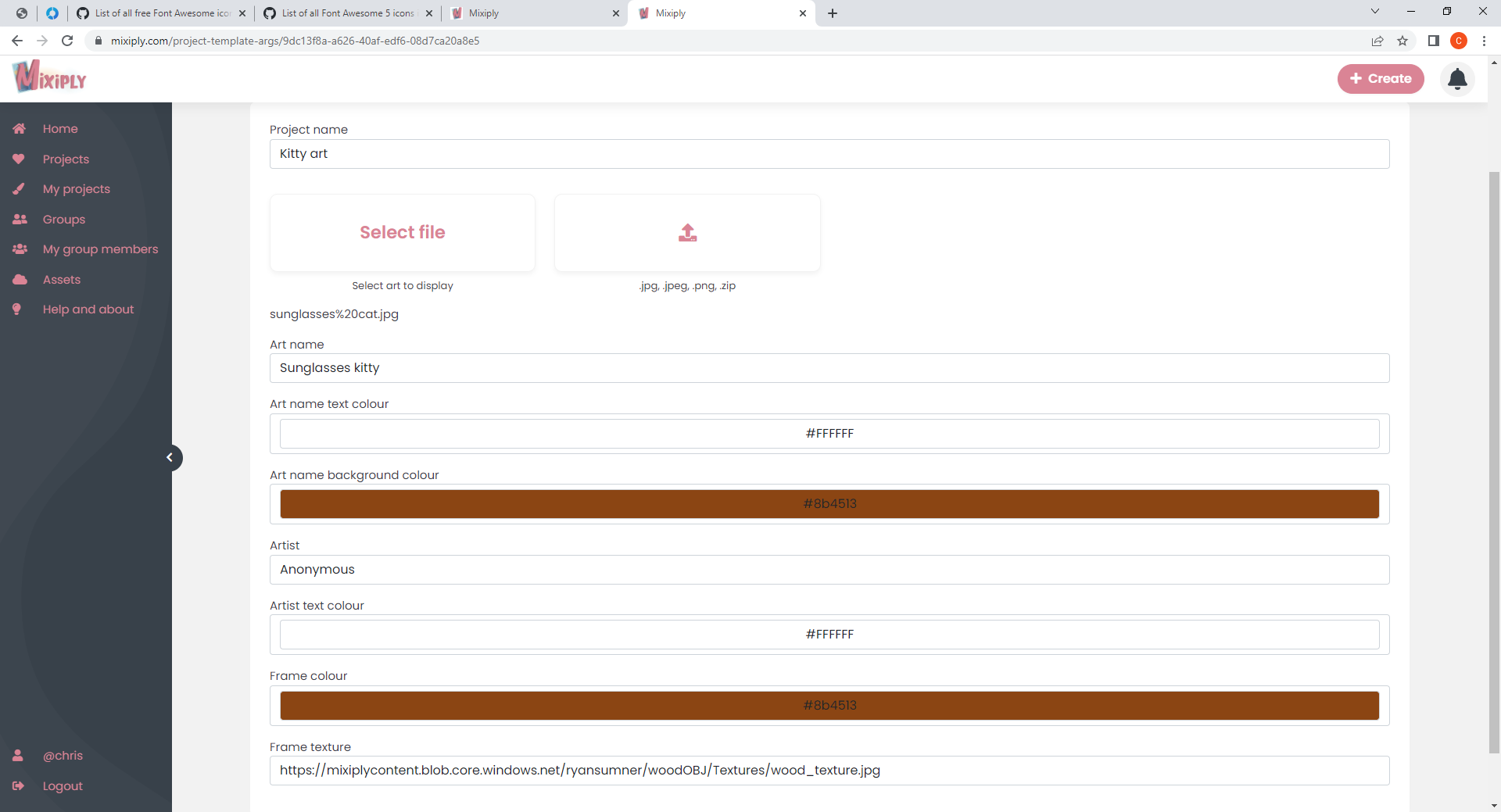This screenshot has height=812, width=1501.
Task: Click sunglasses%20cat.jpg file name text
Action: (334, 314)
